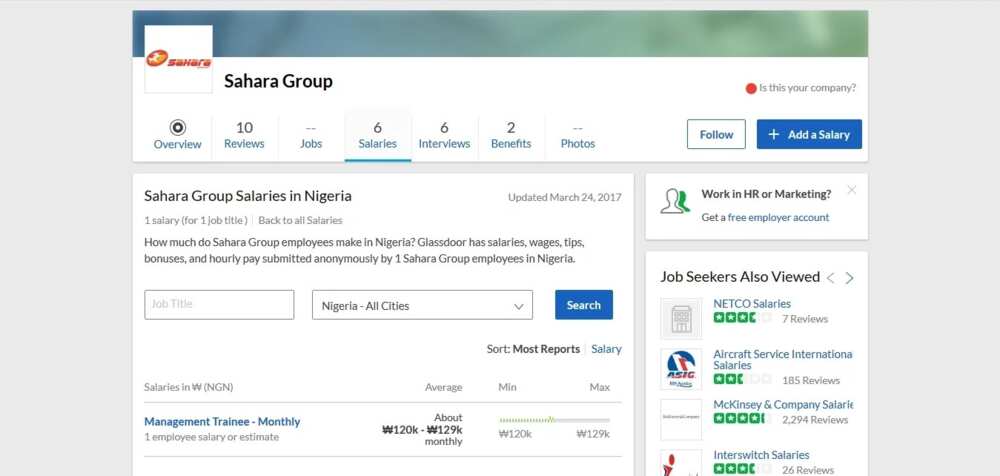The height and width of the screenshot is (476, 1000).
Task: Click the 'Salaries in ₦ (NGN)' column header
Action: tap(189, 387)
